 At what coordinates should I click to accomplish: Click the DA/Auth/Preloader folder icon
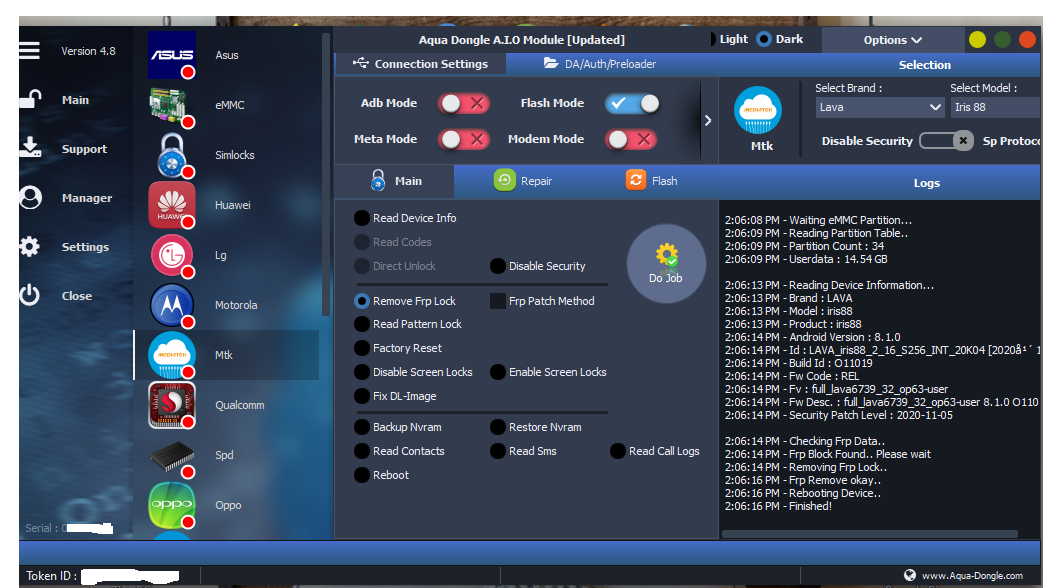[551, 63]
